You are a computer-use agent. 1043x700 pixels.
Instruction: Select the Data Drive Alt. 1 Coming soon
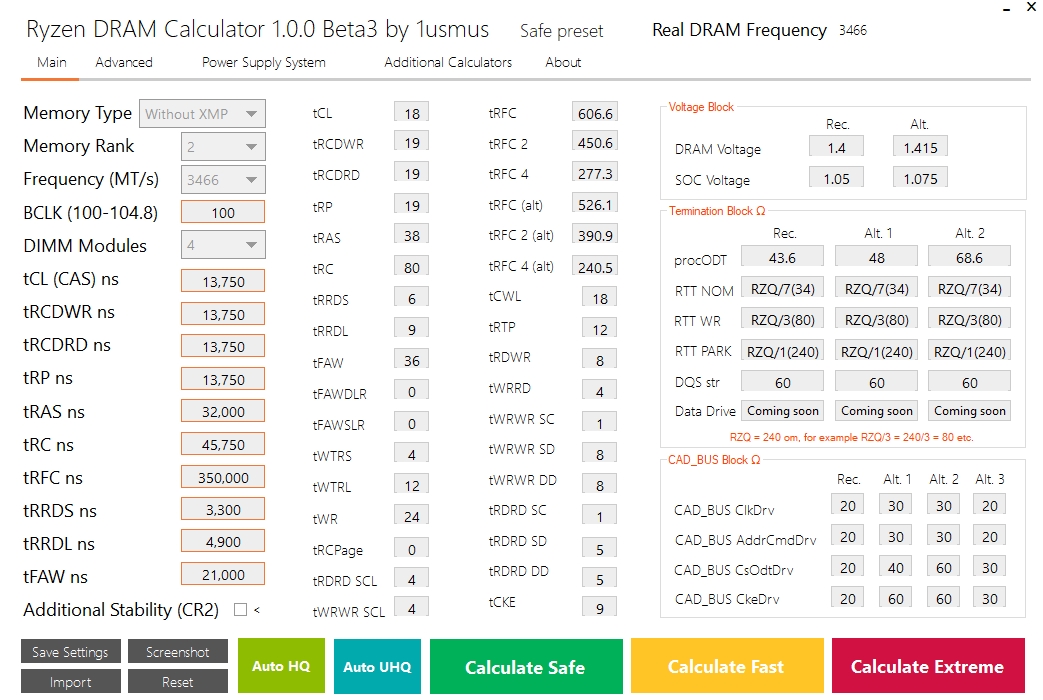[876, 411]
